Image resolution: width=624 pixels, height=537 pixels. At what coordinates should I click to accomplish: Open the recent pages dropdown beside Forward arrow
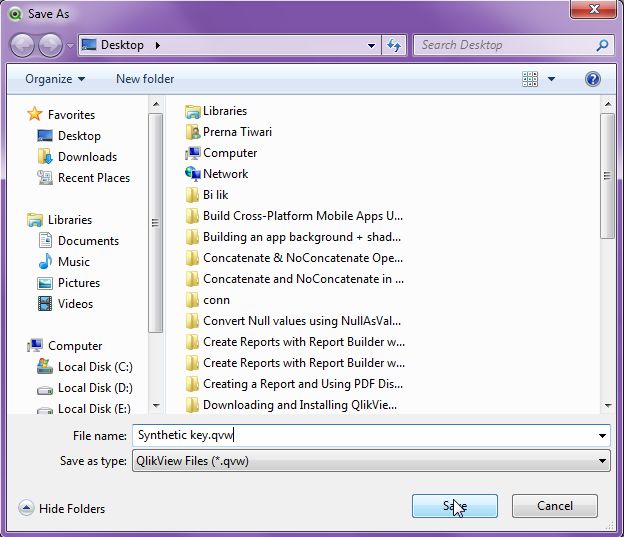pos(70,46)
